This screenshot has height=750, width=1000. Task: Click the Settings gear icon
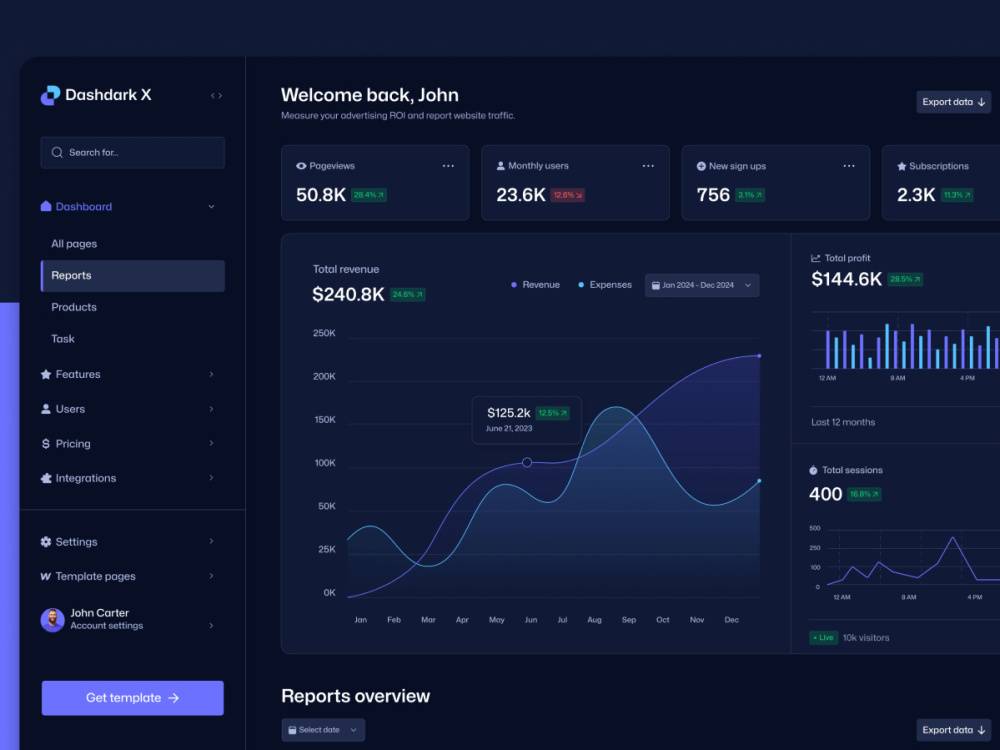pos(46,541)
